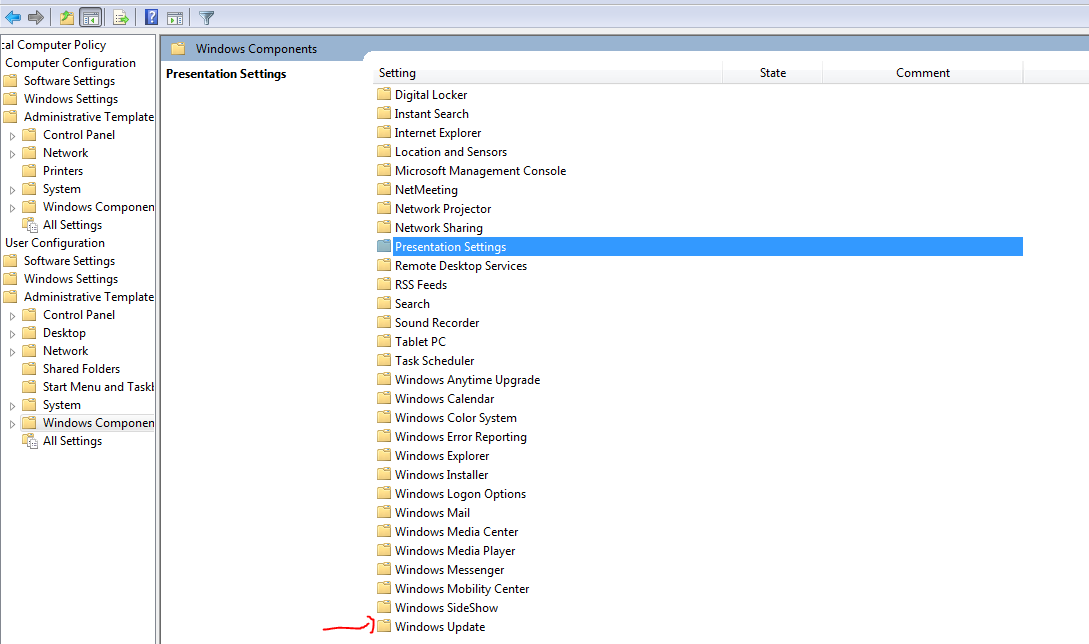Expand System under Computer Configuration
Viewport: 1089px width, 644px height.
click(12, 190)
